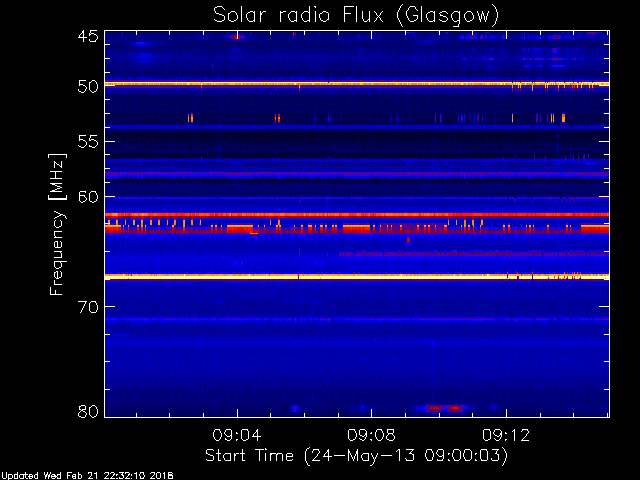This screenshot has width=640, height=480.
Task: Click the time tick label 09:04
Action: [237, 435]
